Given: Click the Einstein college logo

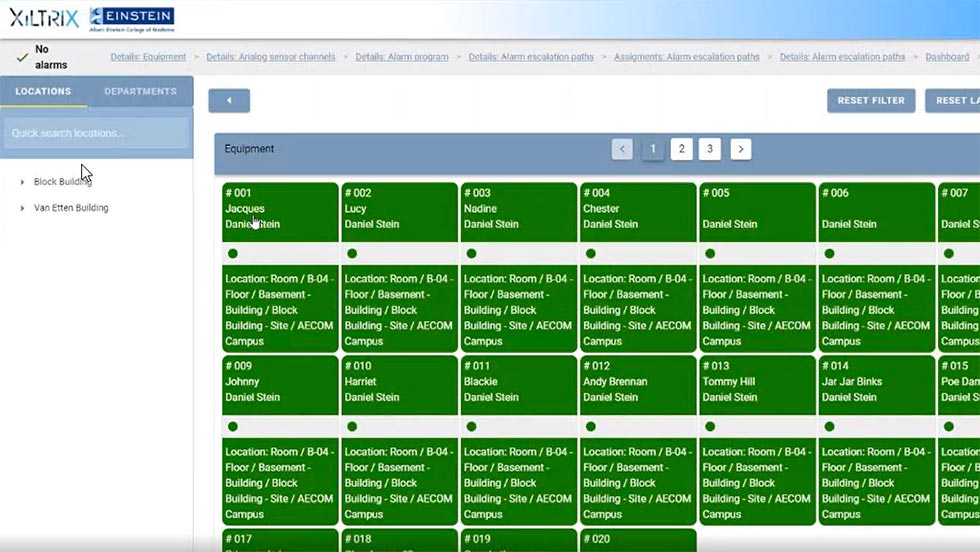Looking at the screenshot, I should (132, 18).
